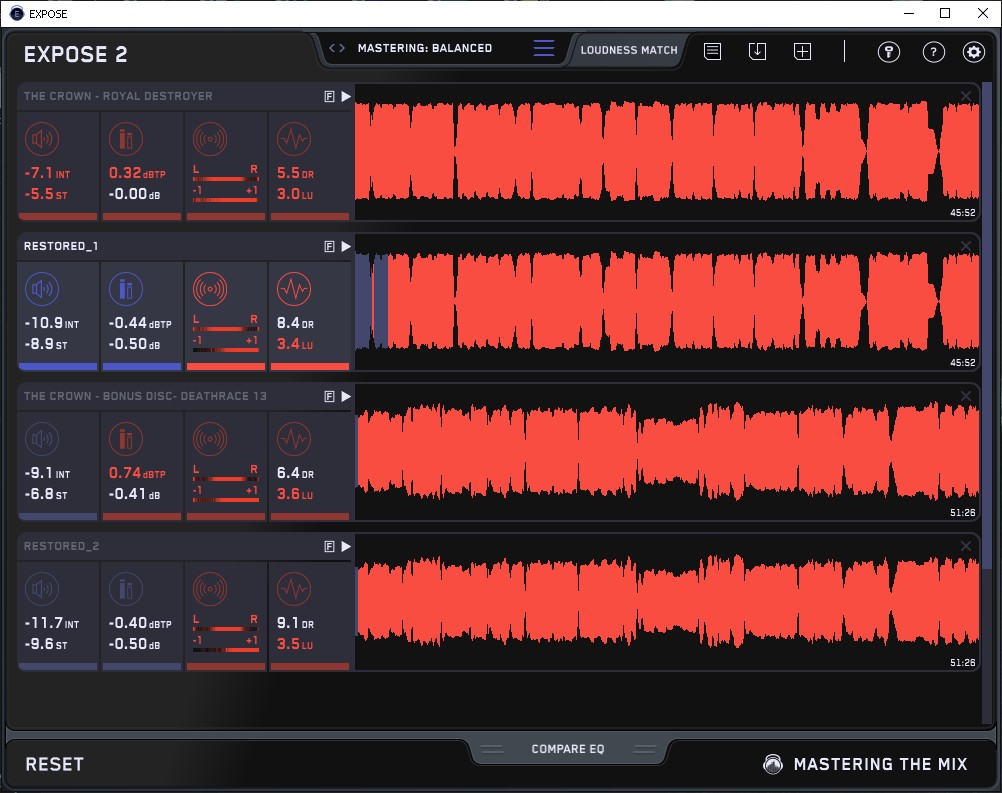Select the Bonus Disc - Deathrace 13 title
The image size is (1002, 793).
pyautogui.click(x=145, y=396)
